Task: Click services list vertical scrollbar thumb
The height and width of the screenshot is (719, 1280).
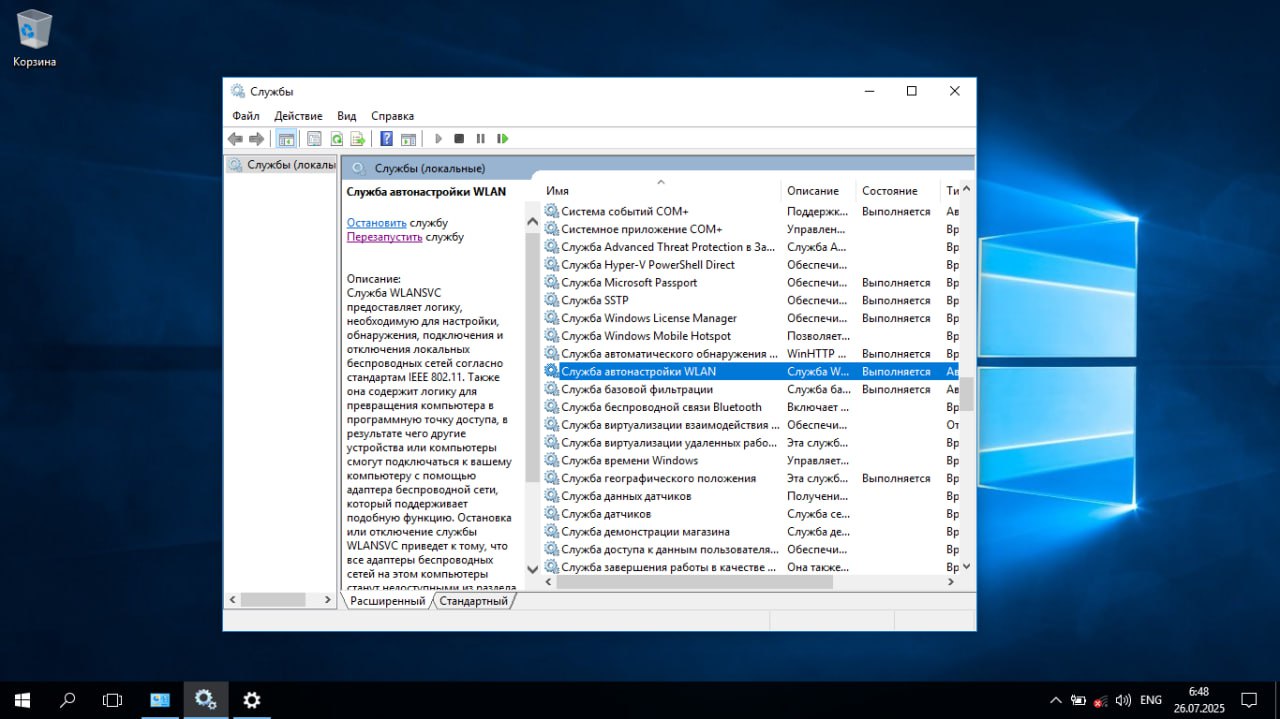Action: point(967,395)
